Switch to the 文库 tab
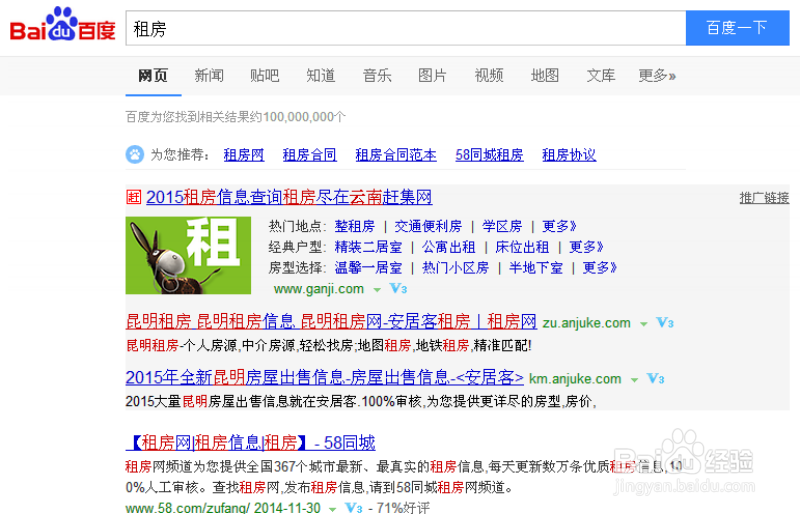 pos(601,76)
